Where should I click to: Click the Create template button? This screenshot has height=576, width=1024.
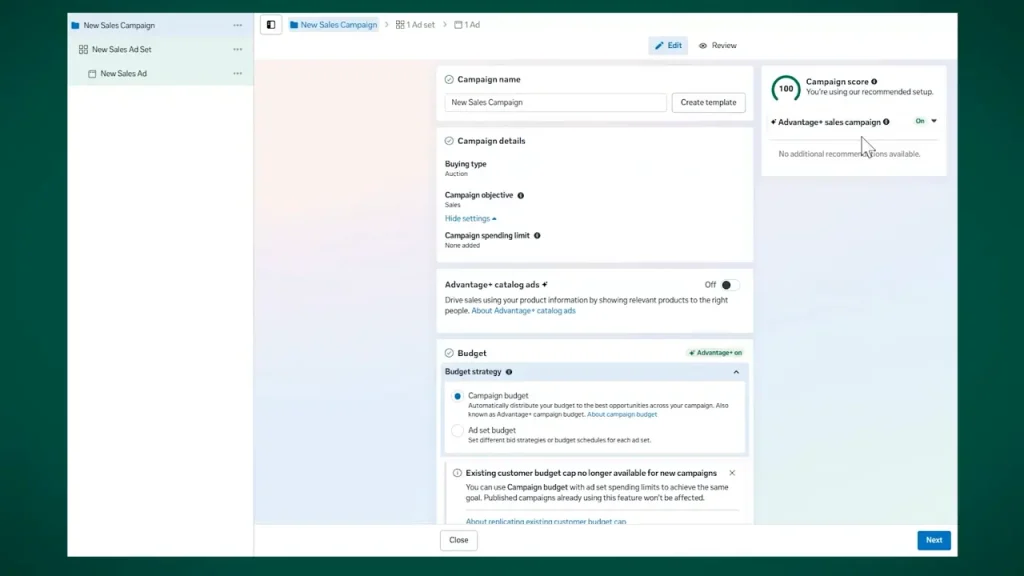coord(708,103)
